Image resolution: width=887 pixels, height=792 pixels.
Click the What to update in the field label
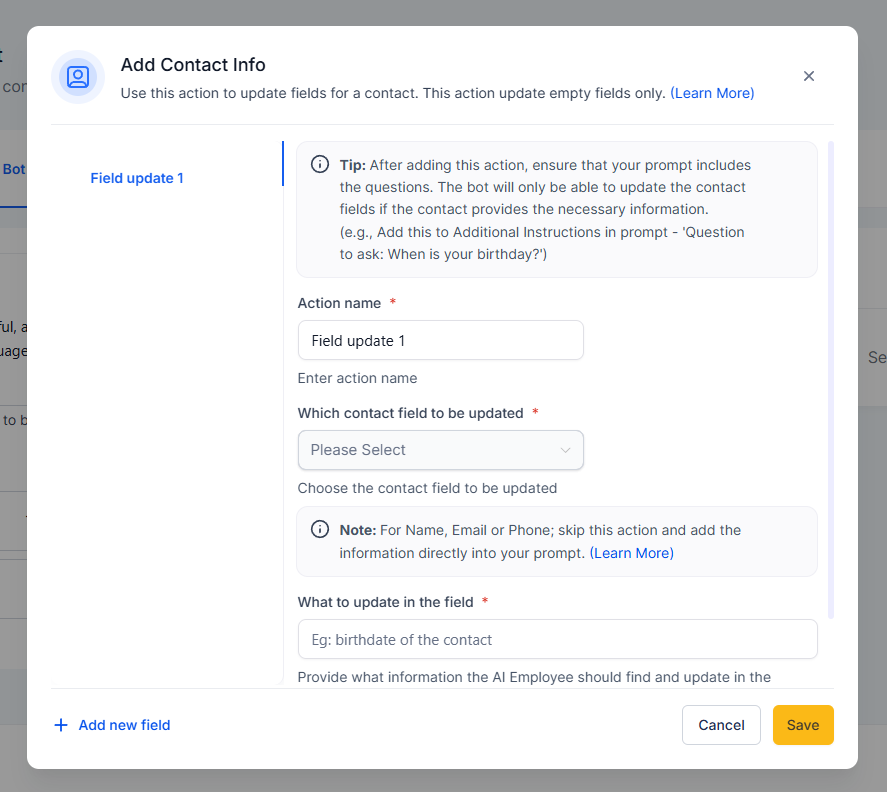click(386, 601)
